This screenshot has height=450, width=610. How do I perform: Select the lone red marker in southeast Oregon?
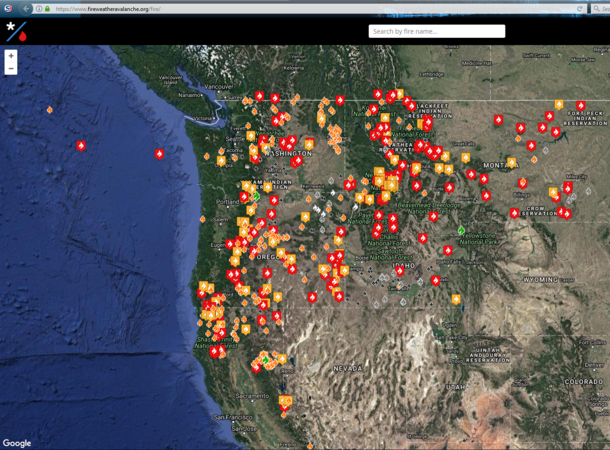click(x=312, y=298)
